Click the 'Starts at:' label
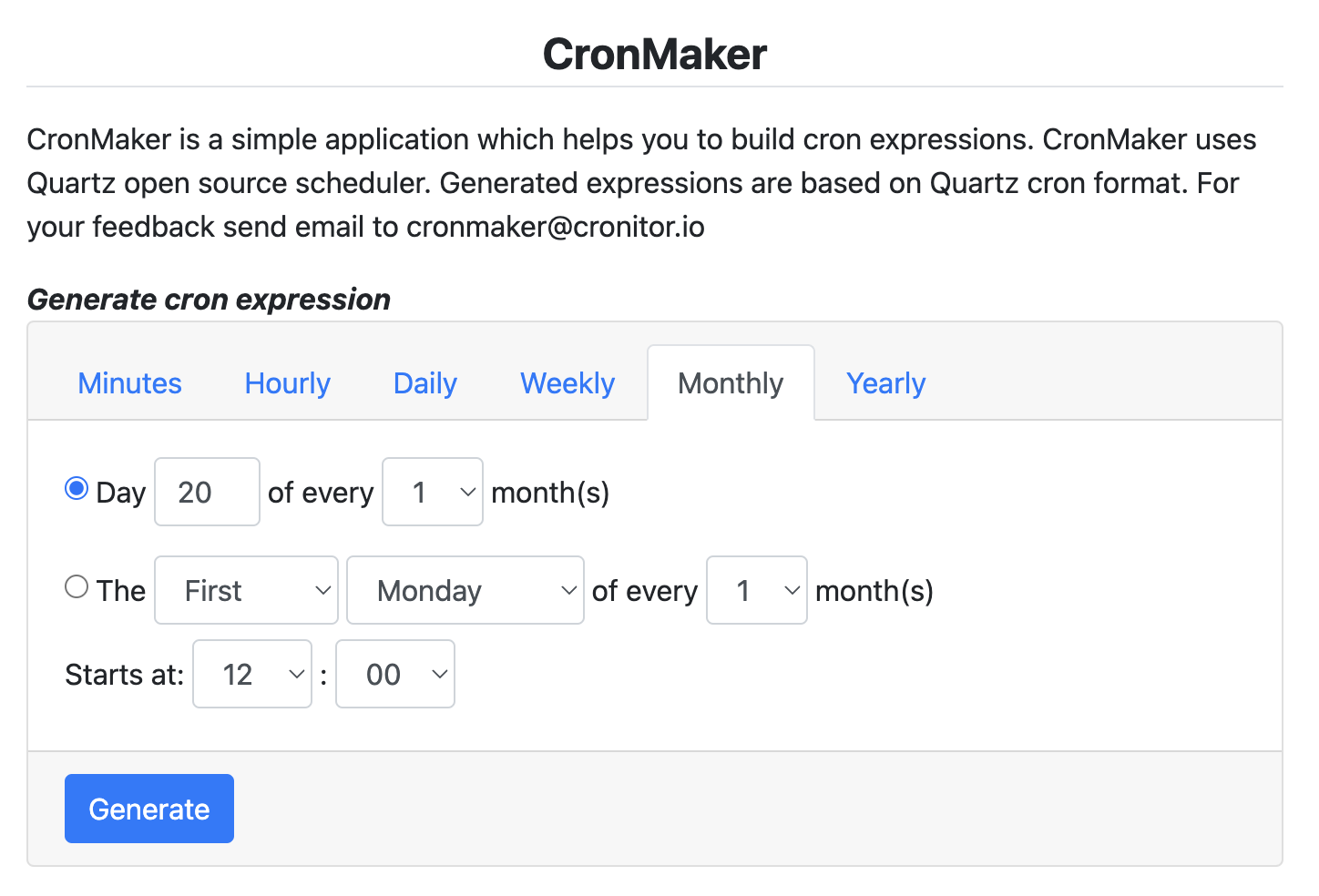 (124, 675)
